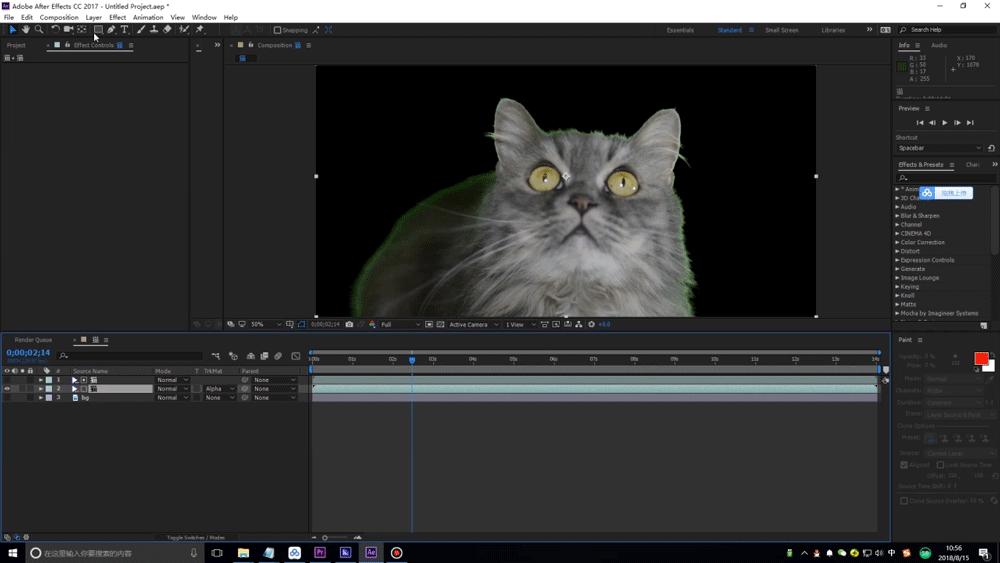Open the 50% magnification dropdown
This screenshot has height=563, width=1000.
[260, 324]
